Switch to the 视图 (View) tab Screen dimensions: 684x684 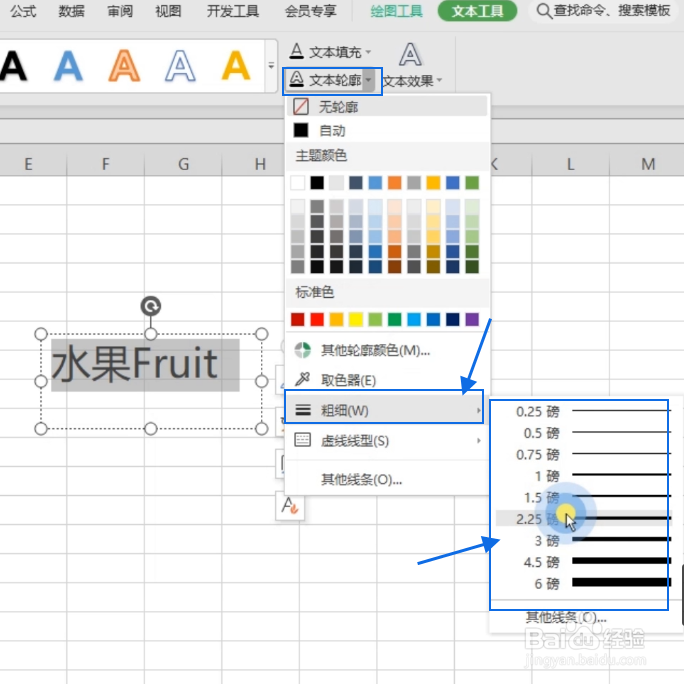coord(168,11)
